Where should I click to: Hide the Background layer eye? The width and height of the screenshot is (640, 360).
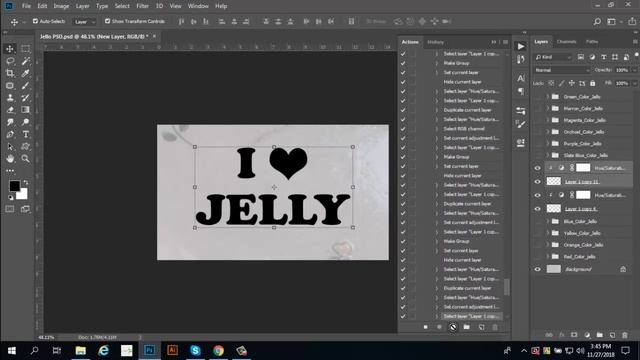pyautogui.click(x=538, y=269)
